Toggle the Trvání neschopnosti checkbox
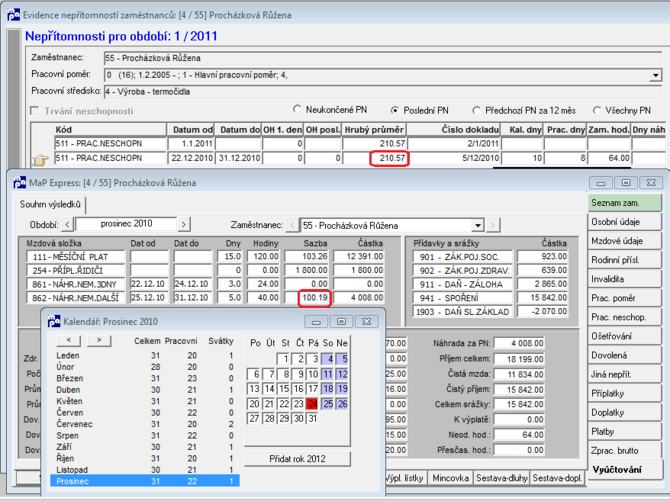 click(35, 111)
